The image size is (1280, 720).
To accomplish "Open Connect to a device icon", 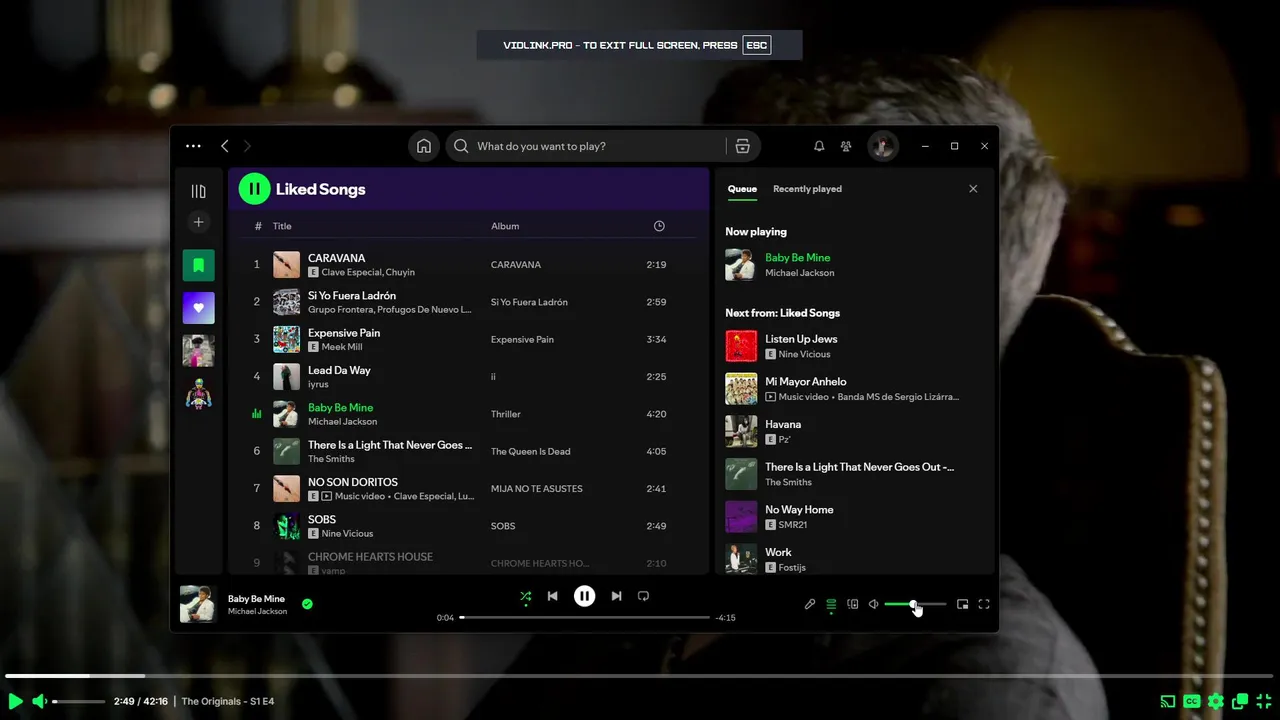I will coord(853,604).
